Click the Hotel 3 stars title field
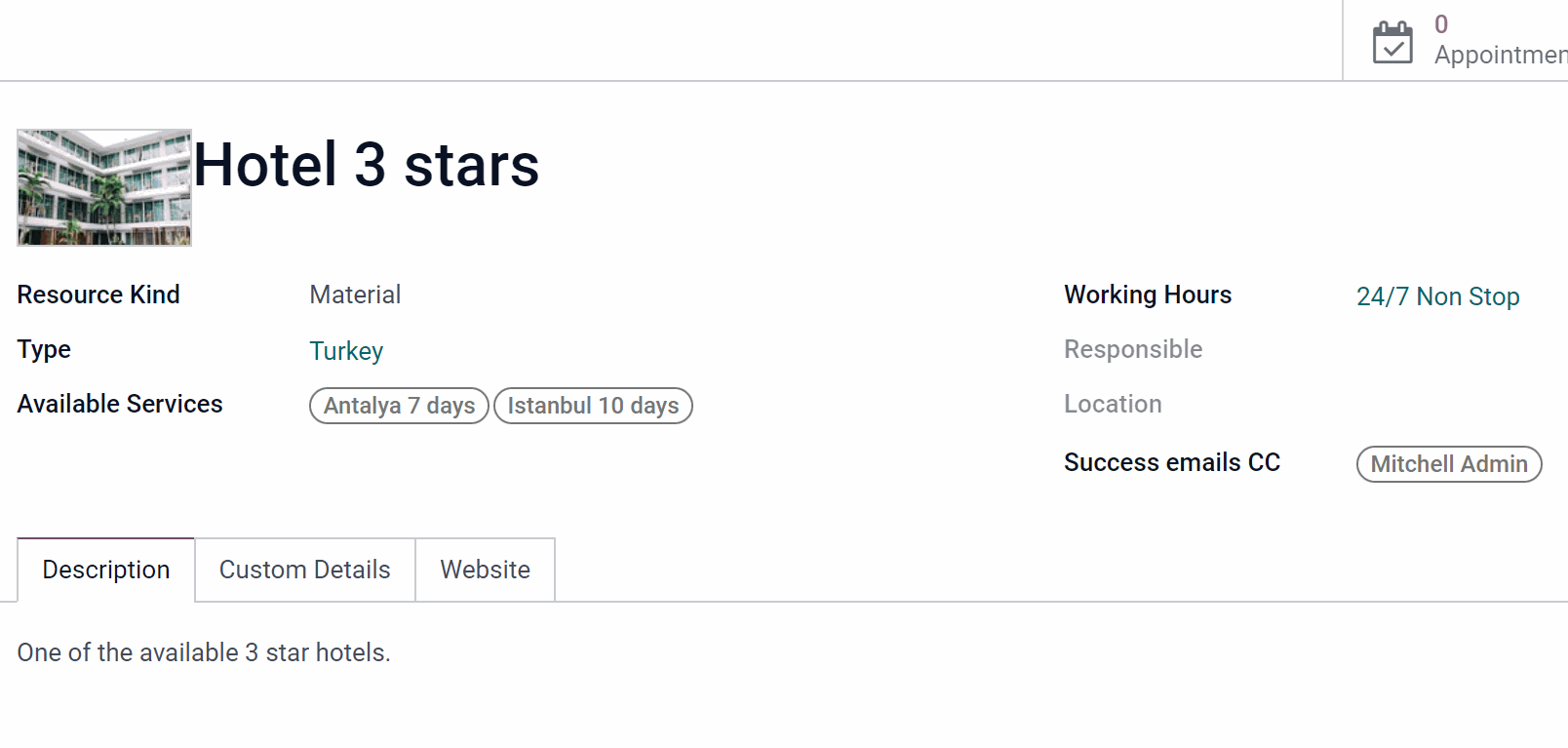The image size is (1568, 748). point(367,165)
